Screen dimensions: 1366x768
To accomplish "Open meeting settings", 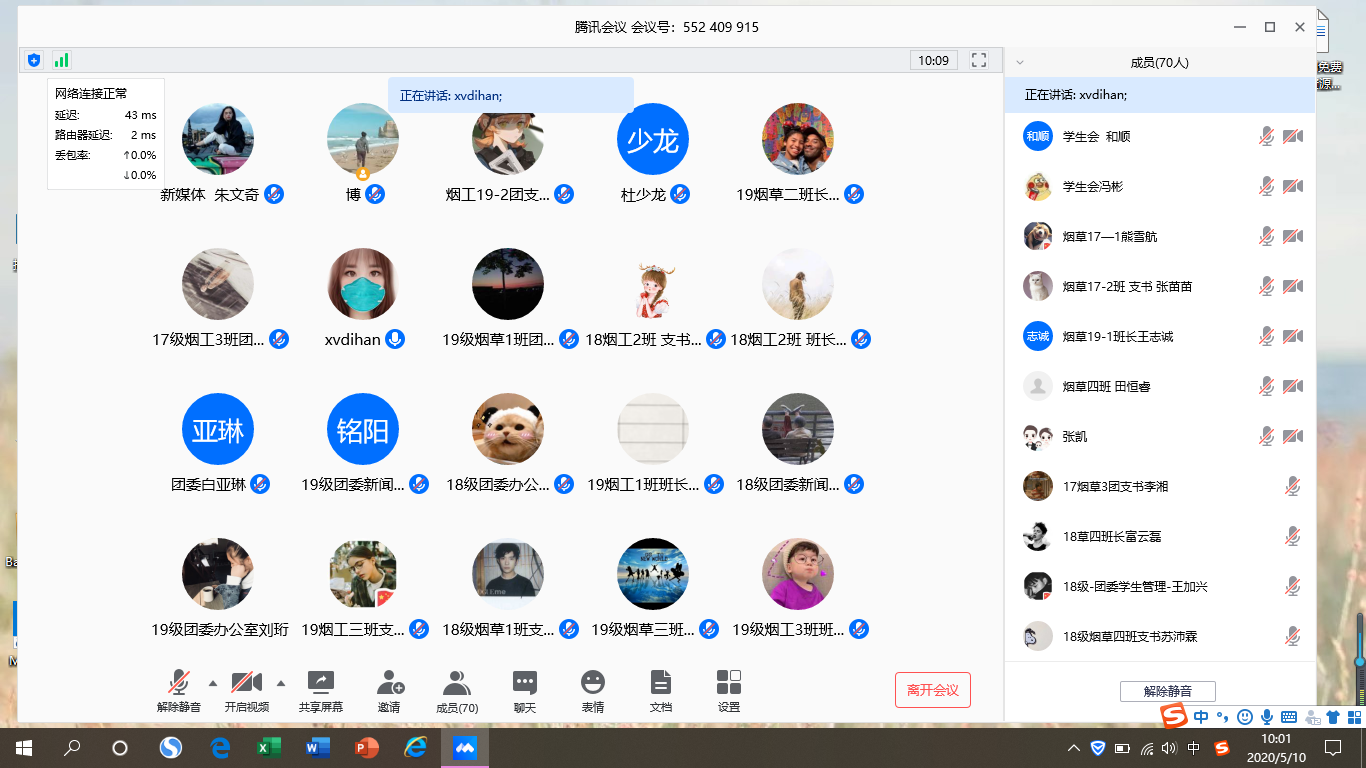I will pyautogui.click(x=727, y=689).
